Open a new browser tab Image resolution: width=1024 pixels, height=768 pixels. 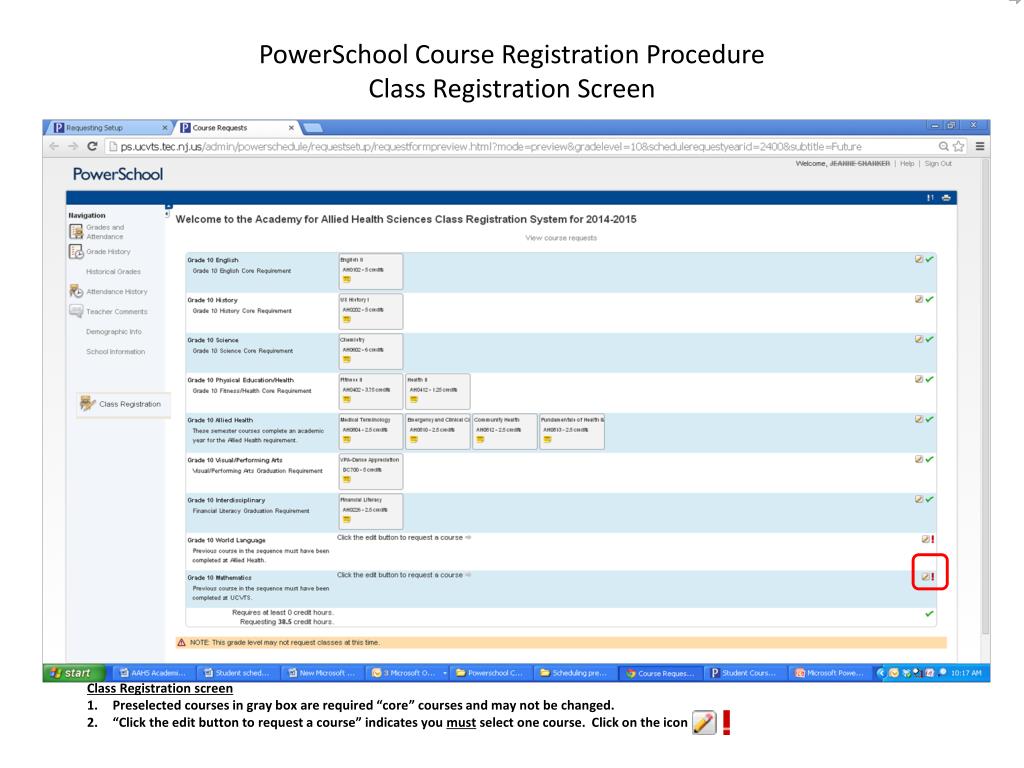click(x=313, y=128)
